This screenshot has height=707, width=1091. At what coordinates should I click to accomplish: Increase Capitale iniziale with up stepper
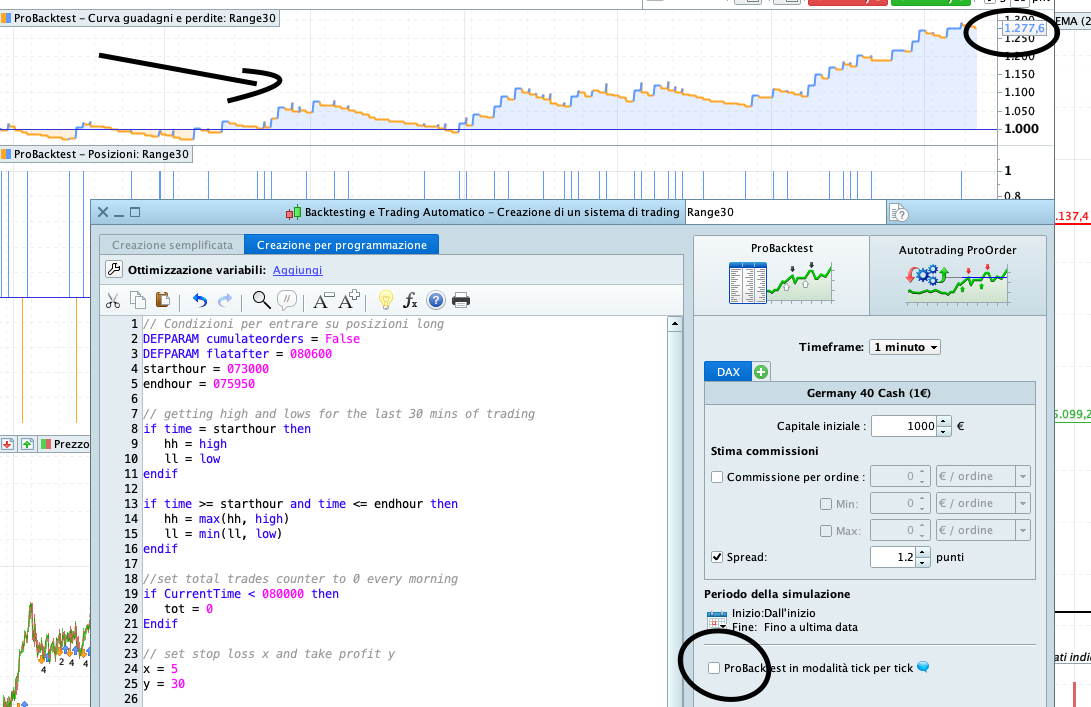coord(943,421)
